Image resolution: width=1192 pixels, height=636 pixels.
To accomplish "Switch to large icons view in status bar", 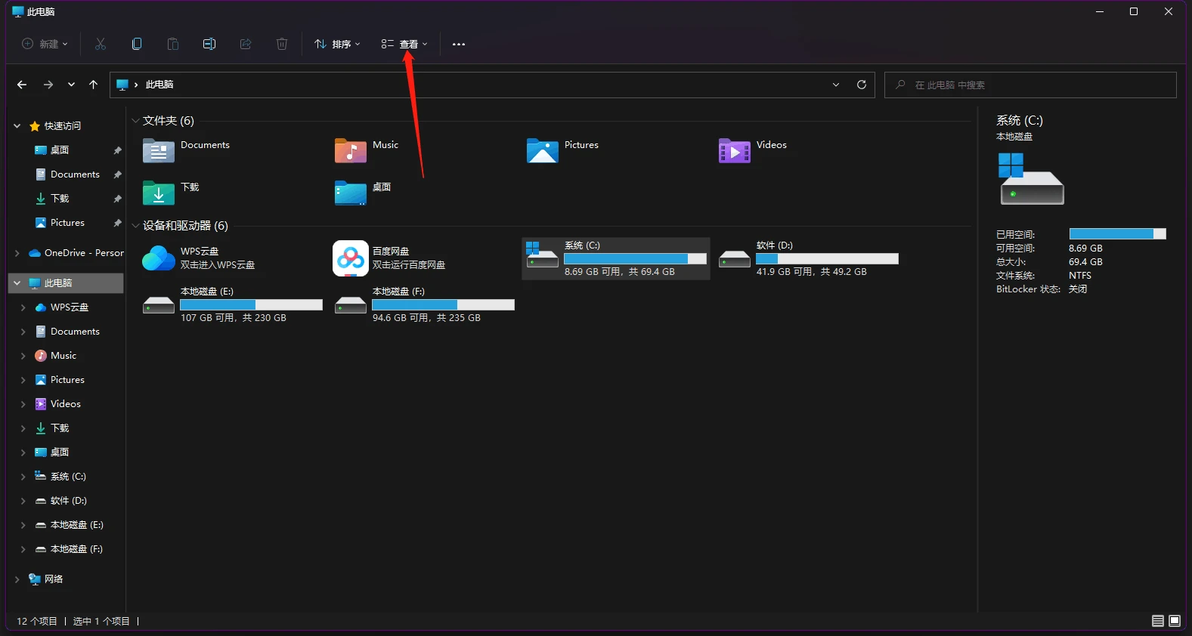I will [1175, 621].
